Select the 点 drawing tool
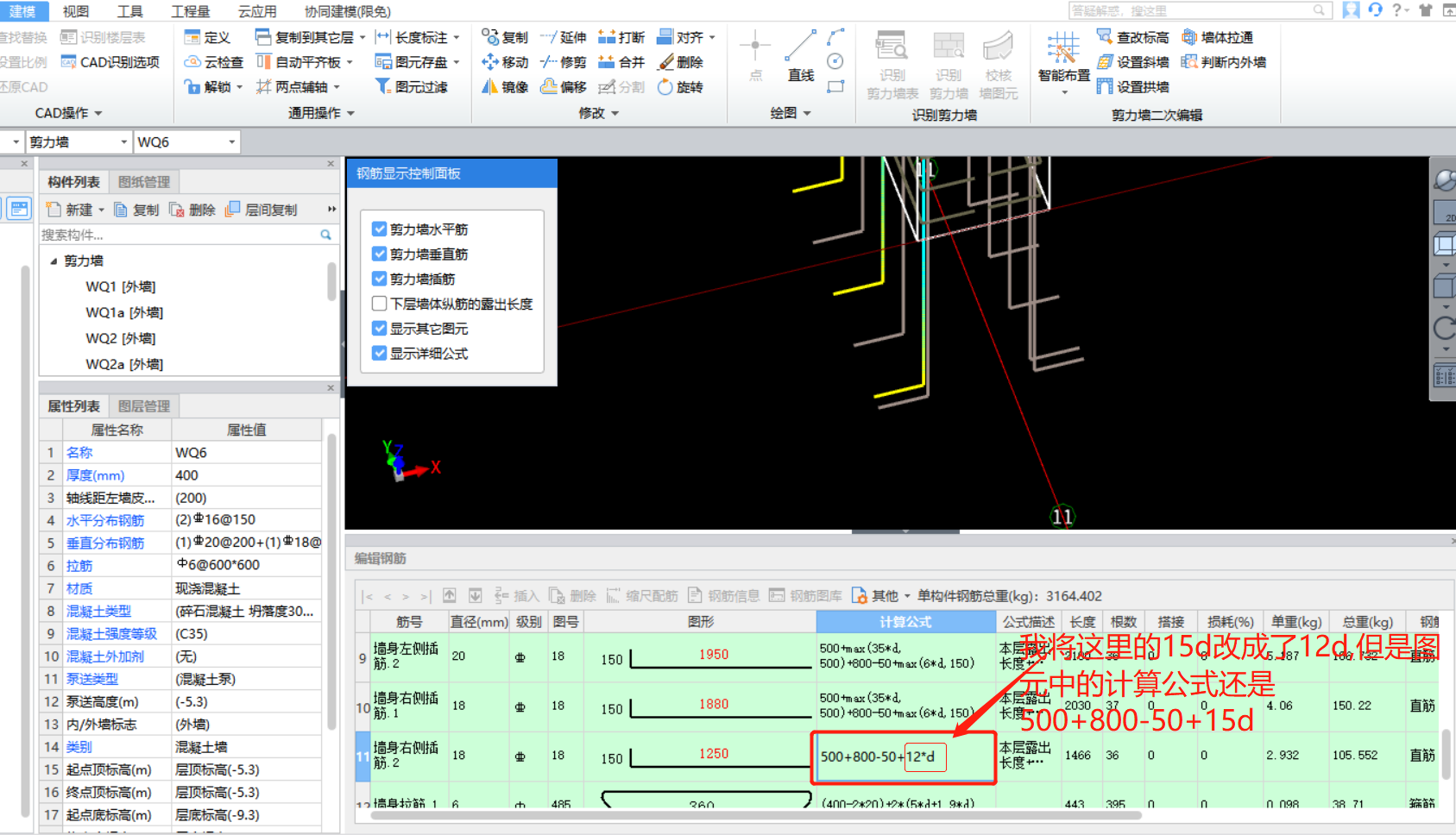The width and height of the screenshot is (1456, 835). (755, 57)
